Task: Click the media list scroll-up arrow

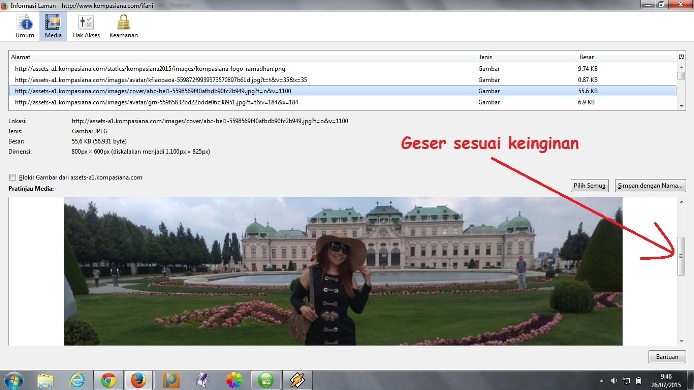Action: click(x=681, y=67)
